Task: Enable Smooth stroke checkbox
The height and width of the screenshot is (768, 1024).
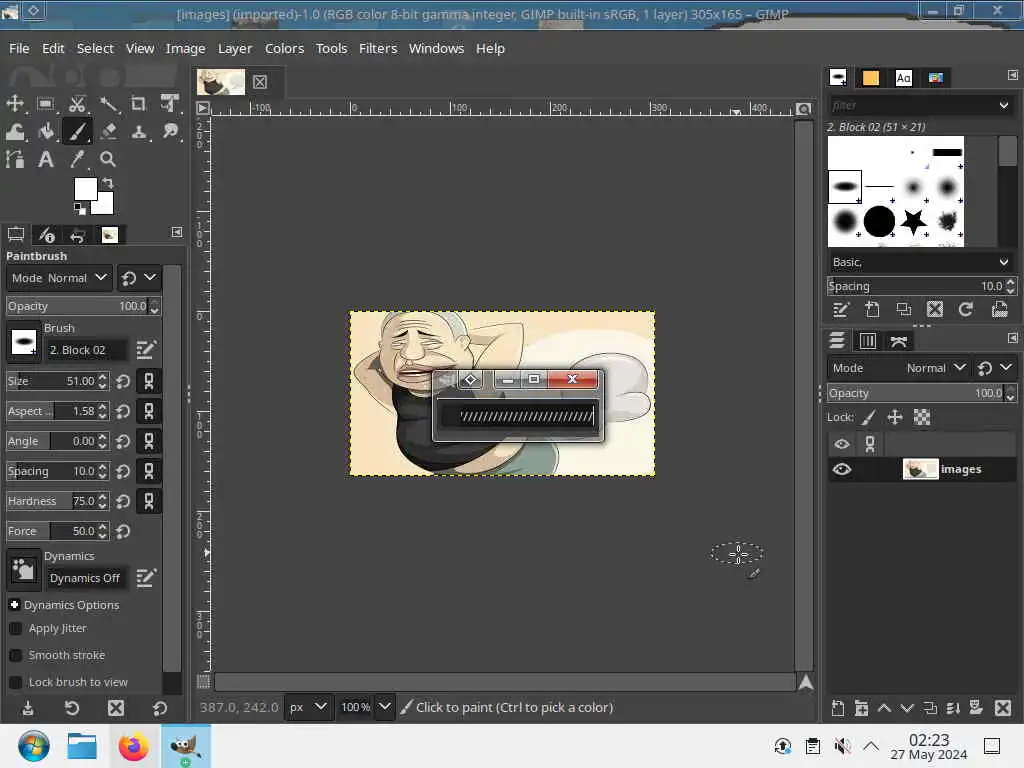Action: [16, 655]
